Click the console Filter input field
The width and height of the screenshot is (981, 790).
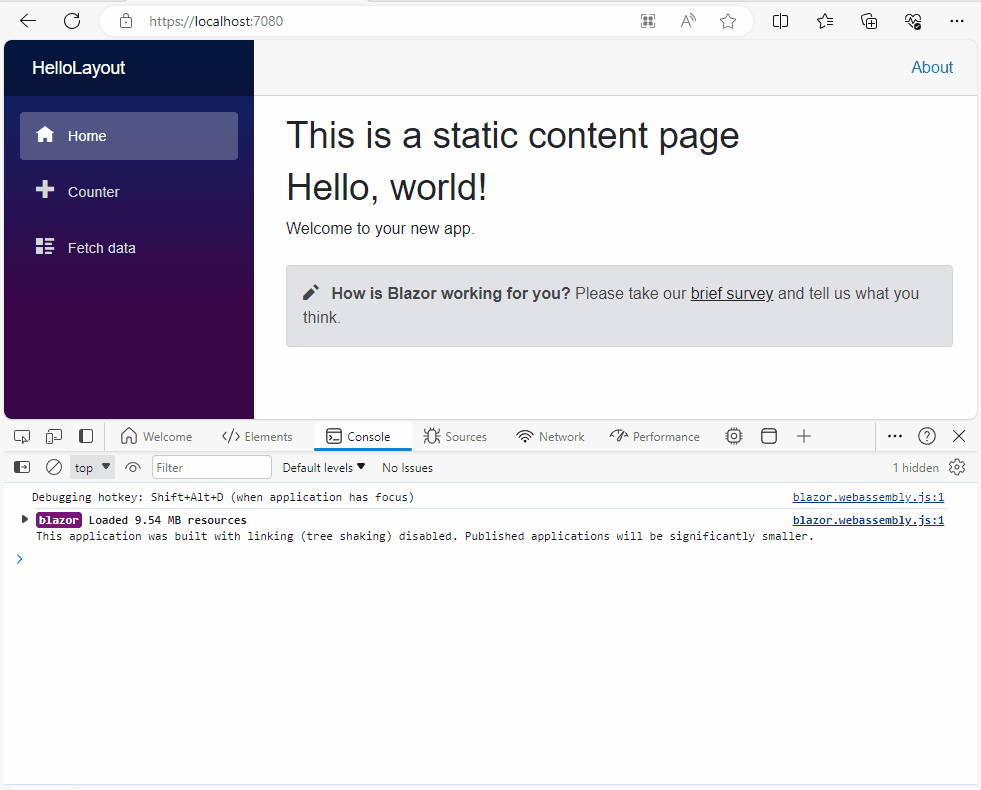212,467
